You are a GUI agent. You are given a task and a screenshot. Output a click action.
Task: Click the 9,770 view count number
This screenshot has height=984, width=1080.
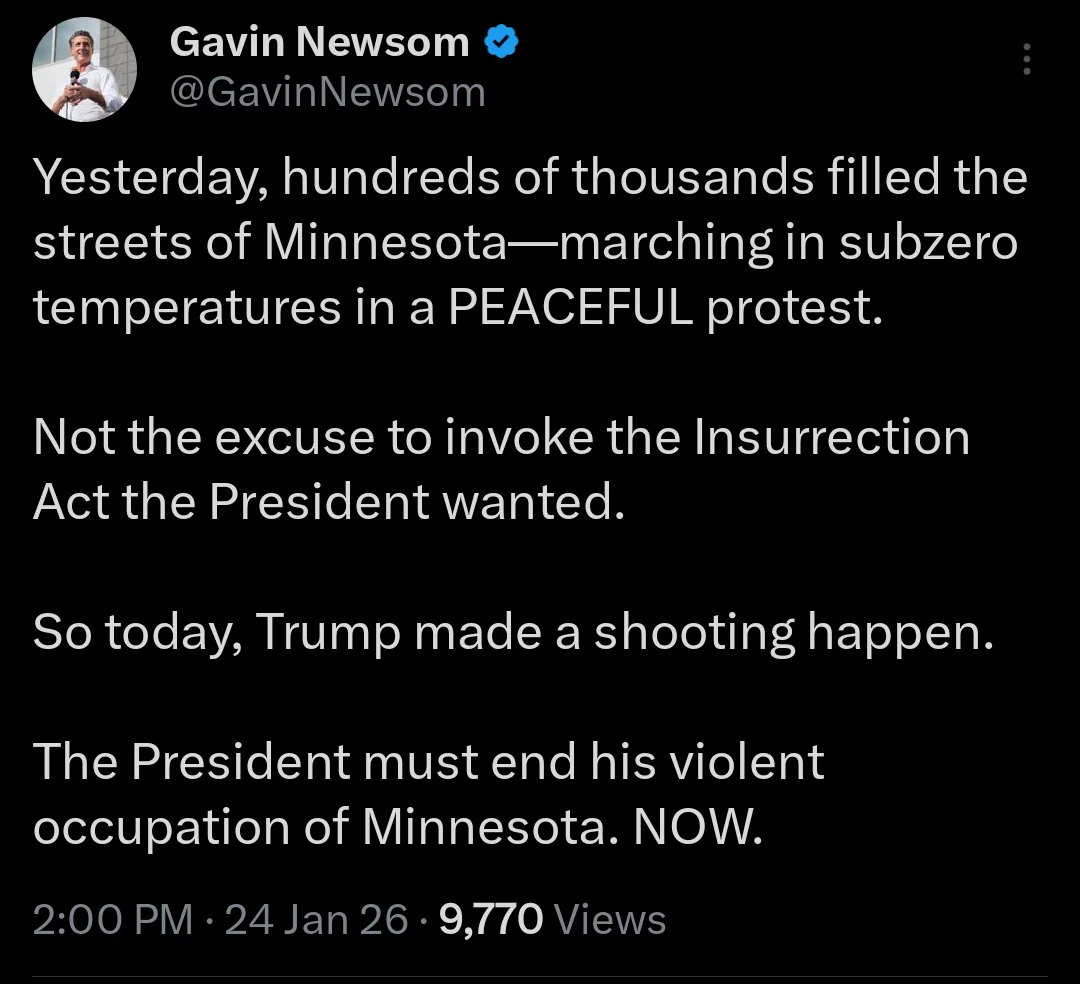490,919
